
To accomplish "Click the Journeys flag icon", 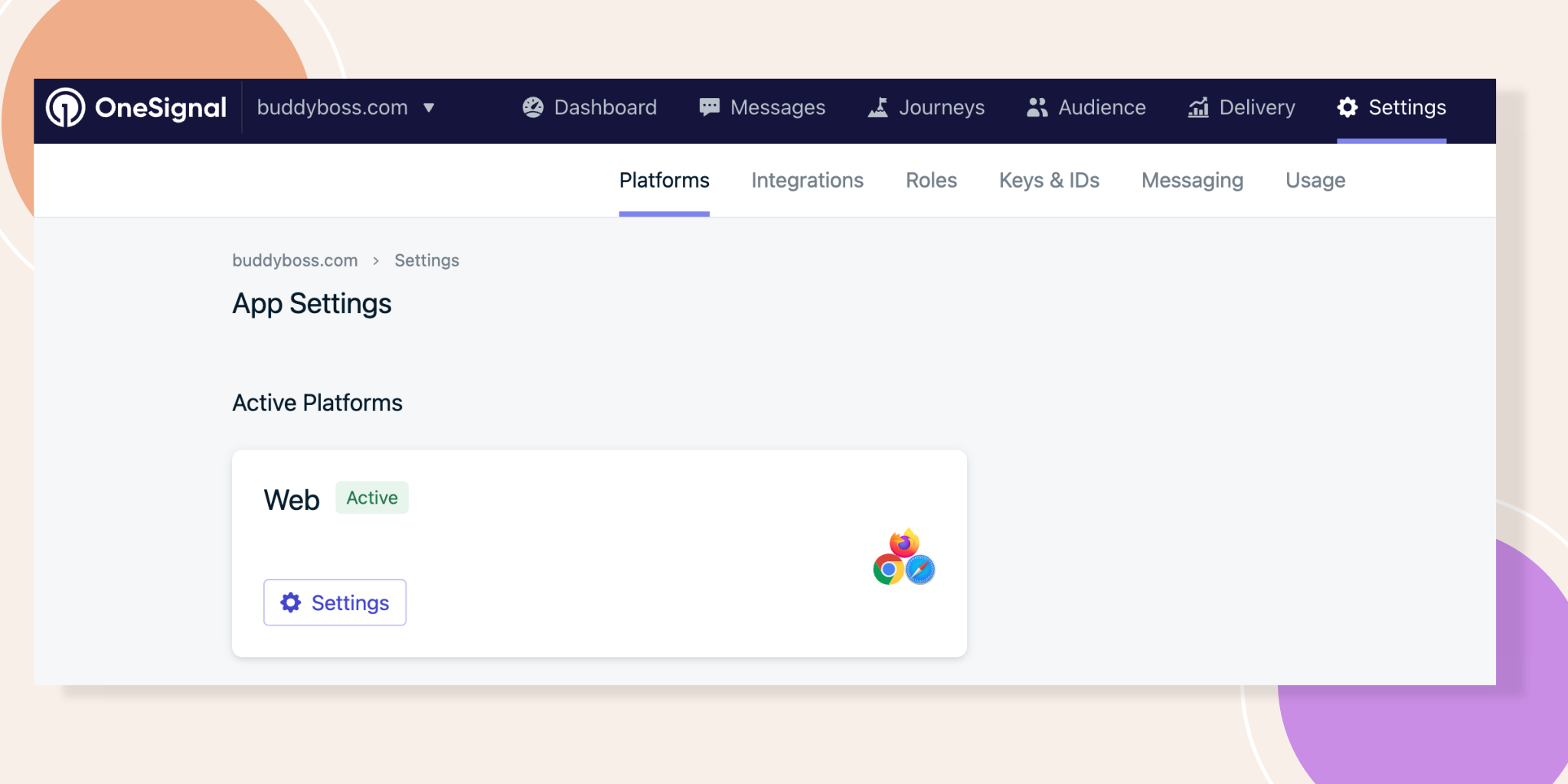I will click(x=878, y=107).
